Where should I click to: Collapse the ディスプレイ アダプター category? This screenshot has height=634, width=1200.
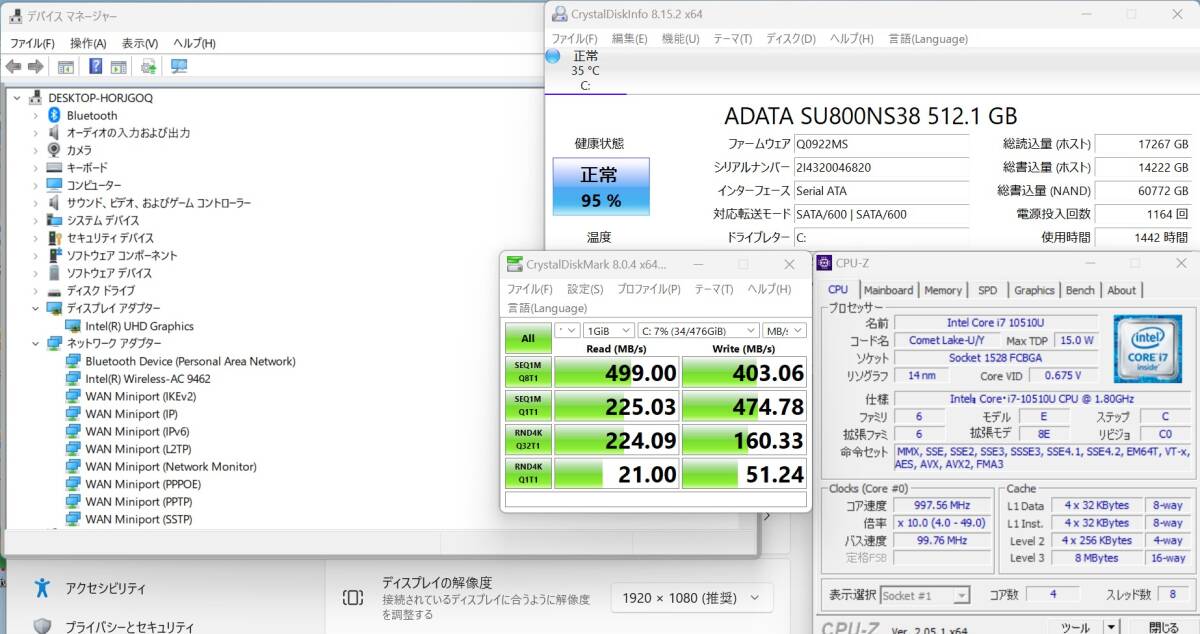[35, 308]
